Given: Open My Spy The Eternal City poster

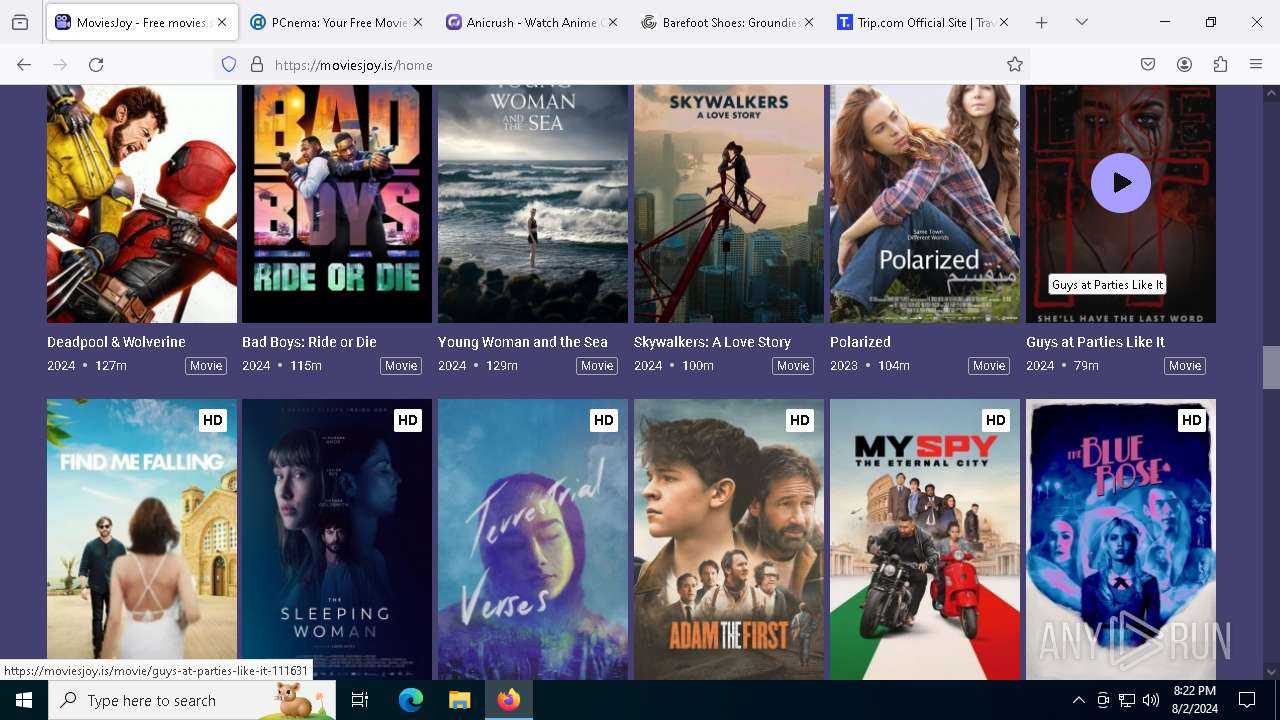Looking at the screenshot, I should click(925, 539).
